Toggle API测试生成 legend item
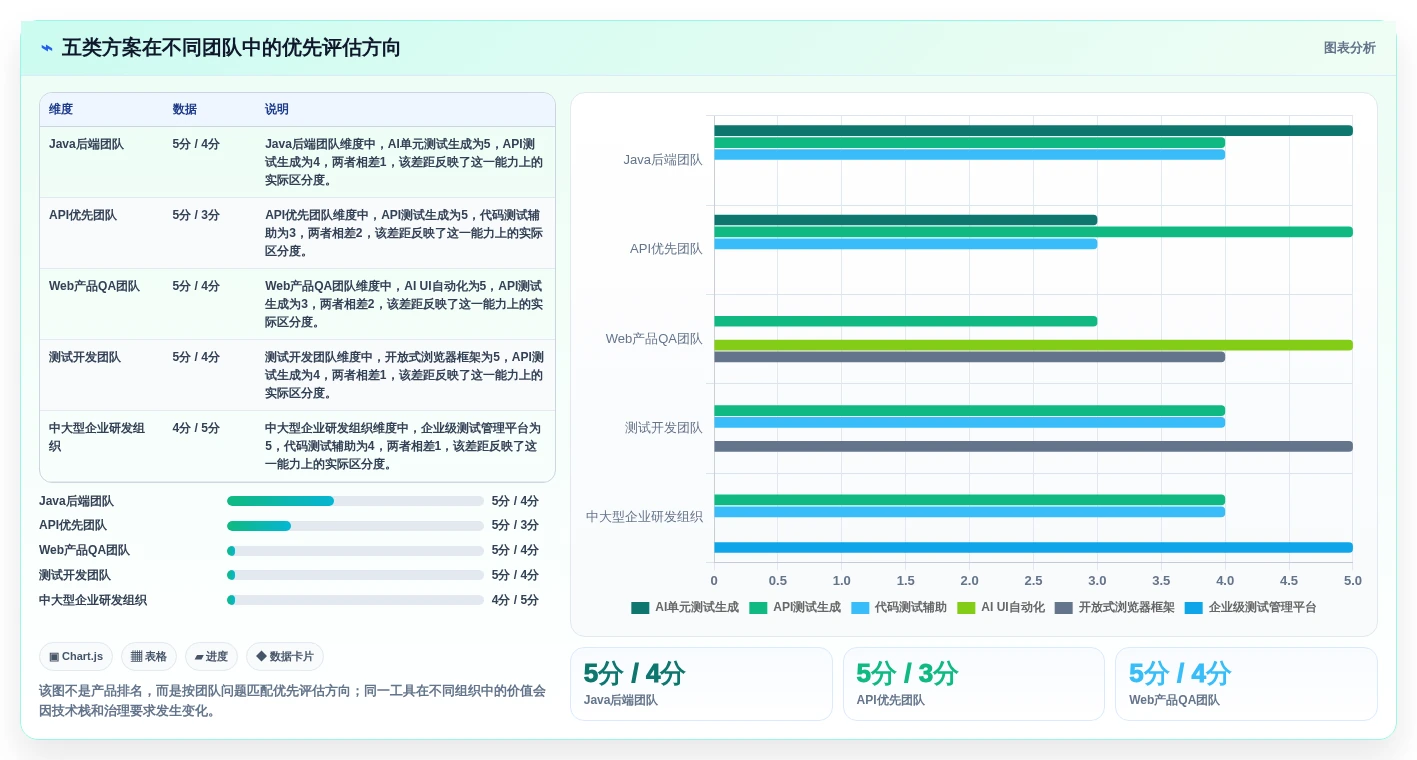 [795, 607]
